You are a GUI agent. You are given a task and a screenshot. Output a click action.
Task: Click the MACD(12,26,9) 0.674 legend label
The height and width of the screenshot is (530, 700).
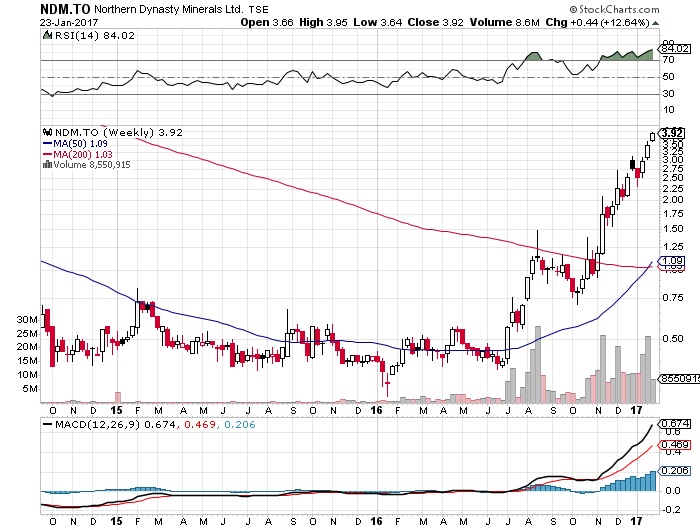[115, 424]
